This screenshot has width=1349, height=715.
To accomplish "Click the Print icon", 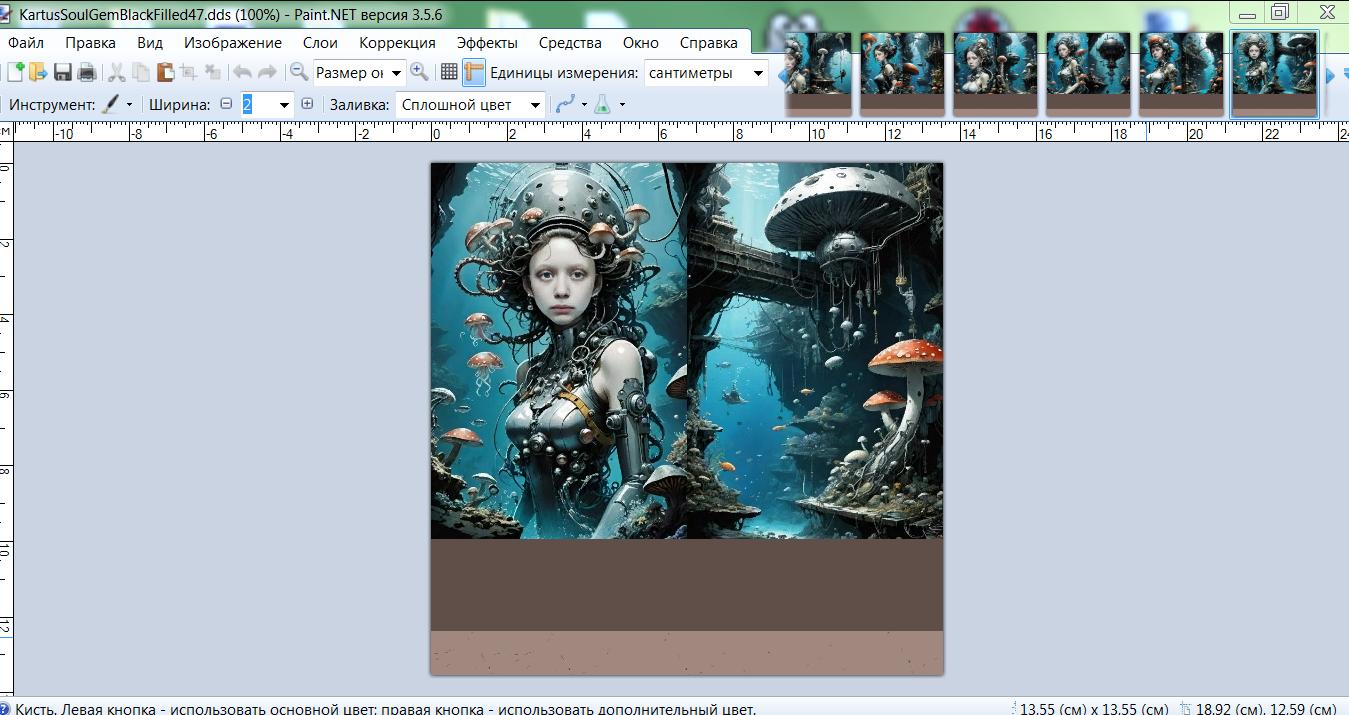I will (87, 72).
